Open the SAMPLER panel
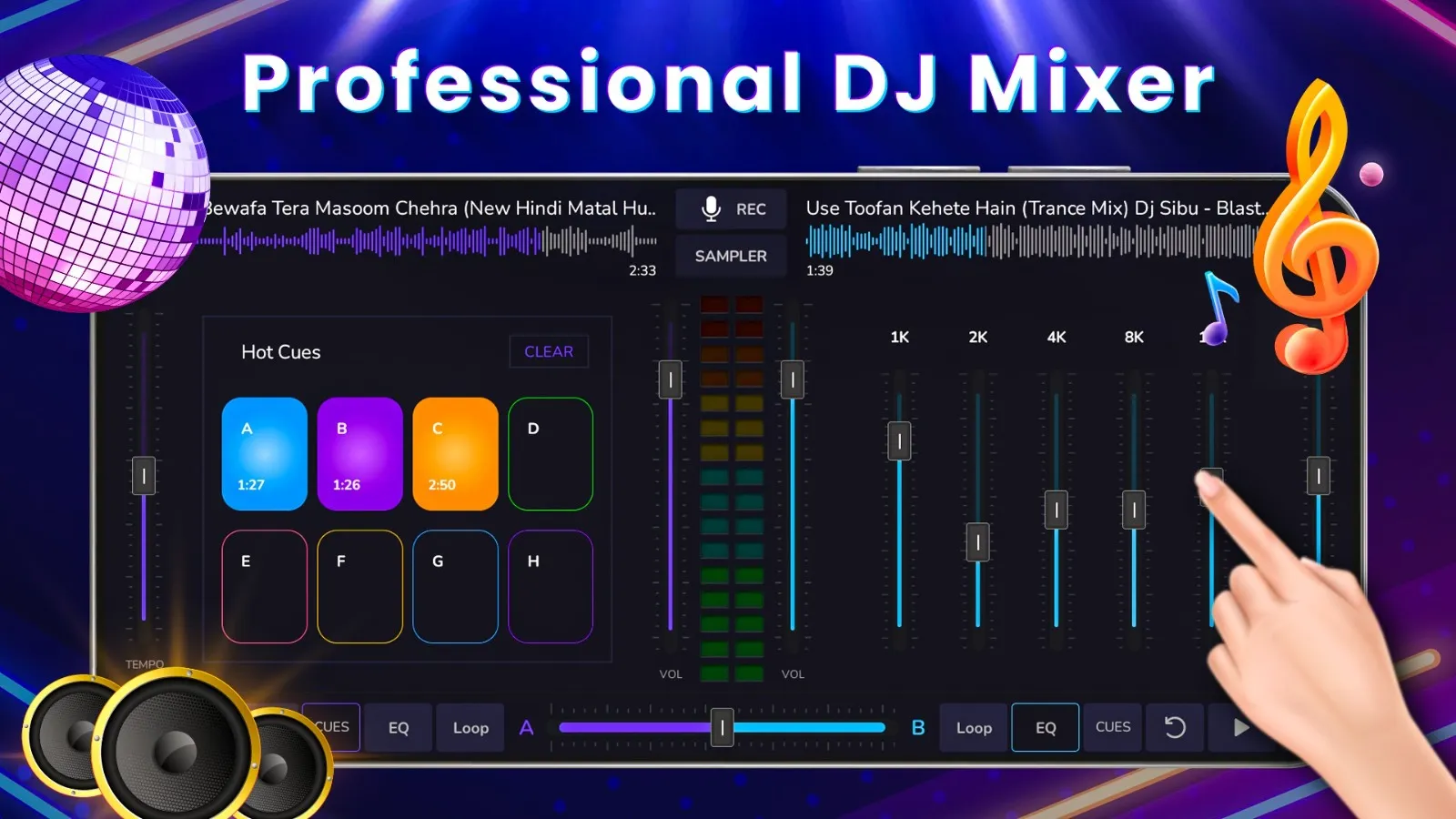 click(x=731, y=257)
